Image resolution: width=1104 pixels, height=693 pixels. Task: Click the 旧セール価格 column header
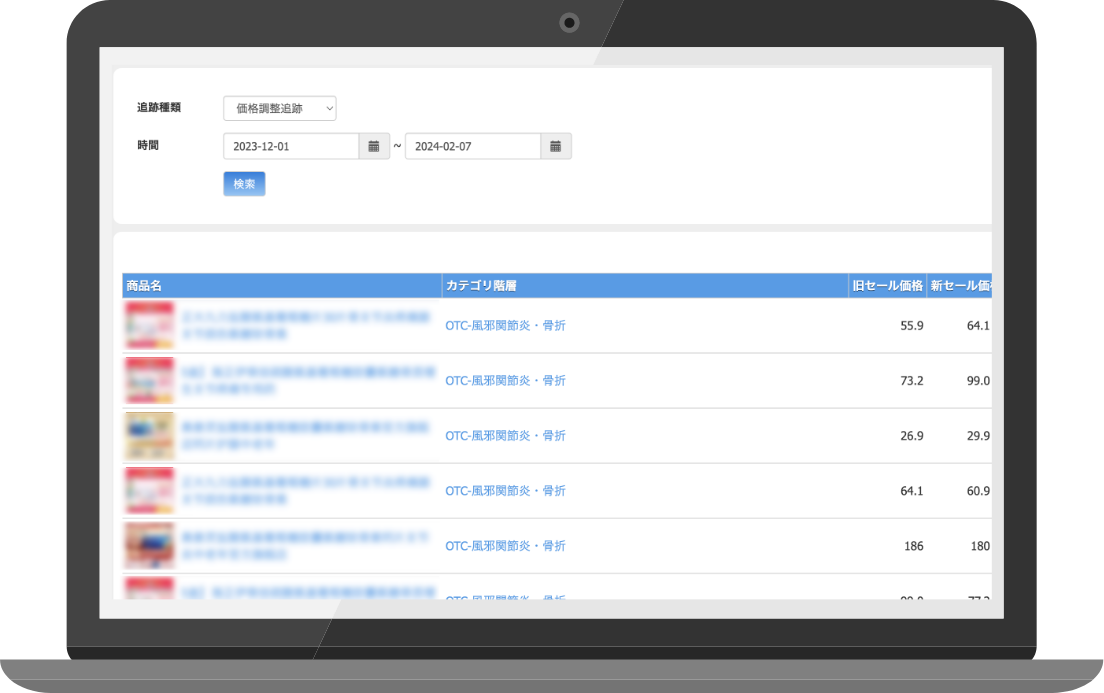[886, 286]
